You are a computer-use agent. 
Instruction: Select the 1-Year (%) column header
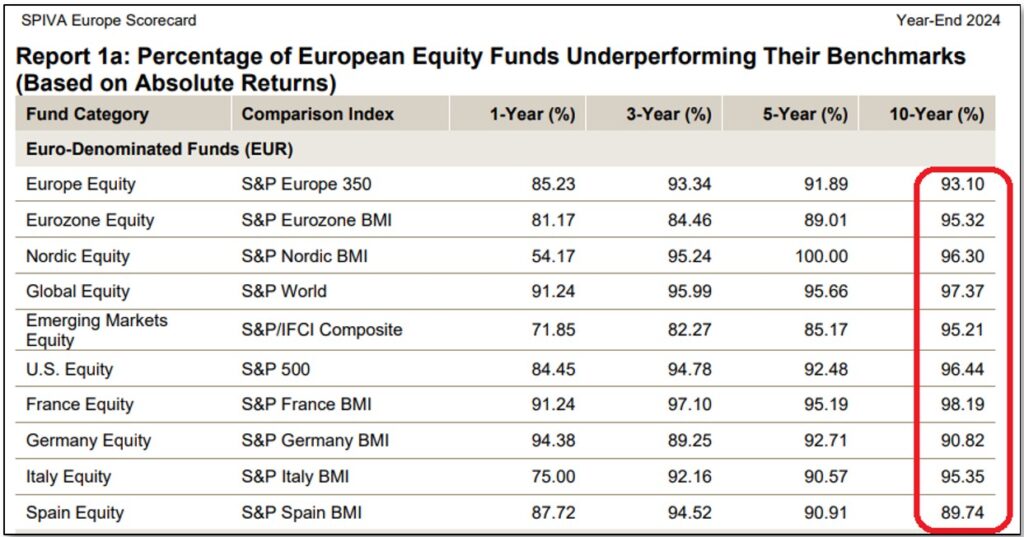(532, 114)
